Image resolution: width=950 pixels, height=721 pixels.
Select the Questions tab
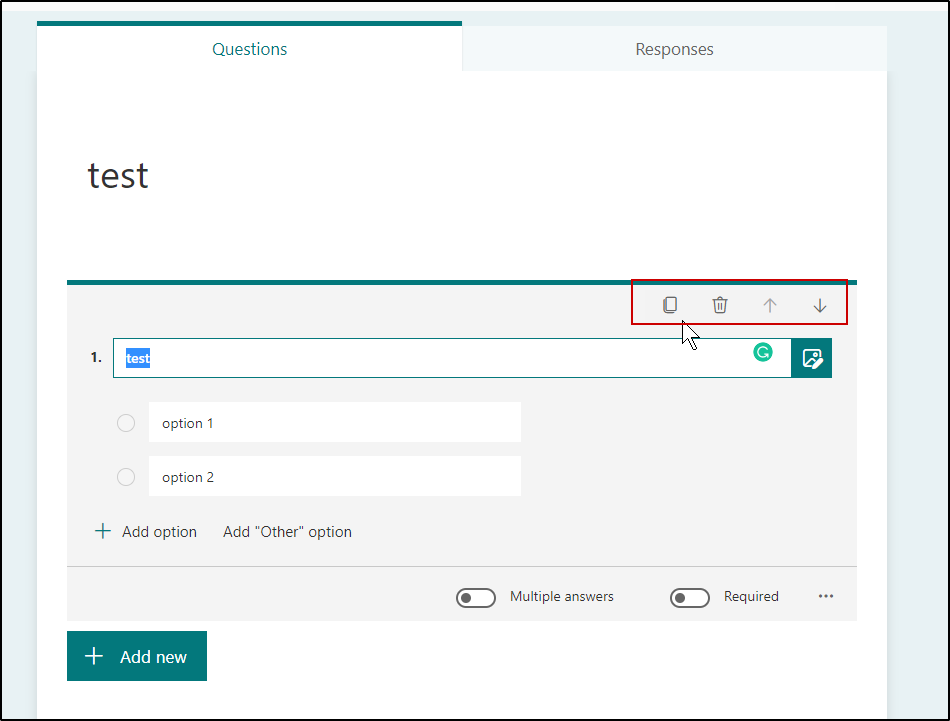point(249,48)
